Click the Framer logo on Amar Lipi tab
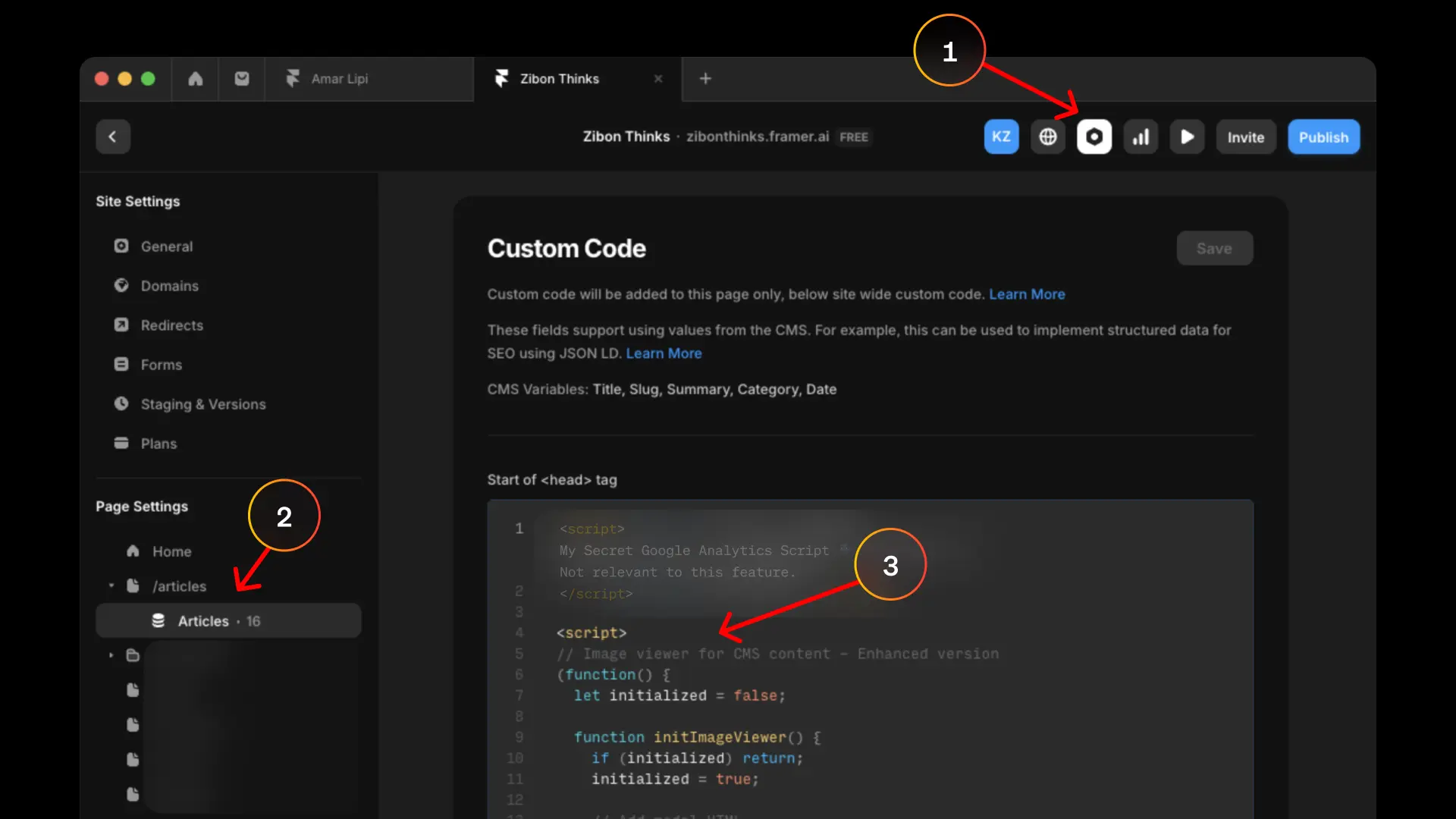 pyautogui.click(x=293, y=78)
